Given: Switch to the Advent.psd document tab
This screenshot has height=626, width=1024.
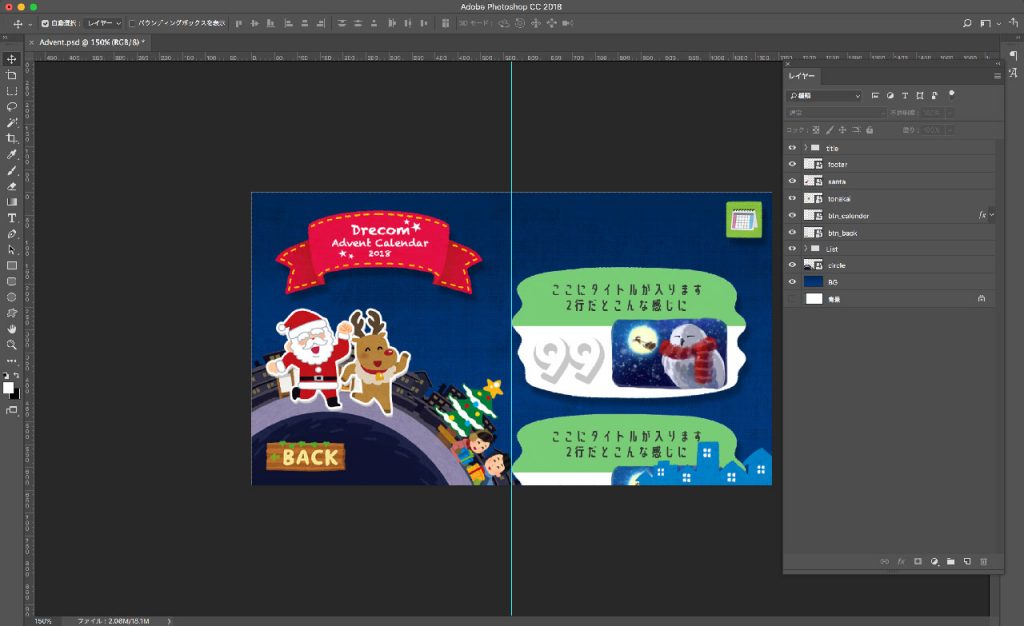Looking at the screenshot, I should (90, 42).
